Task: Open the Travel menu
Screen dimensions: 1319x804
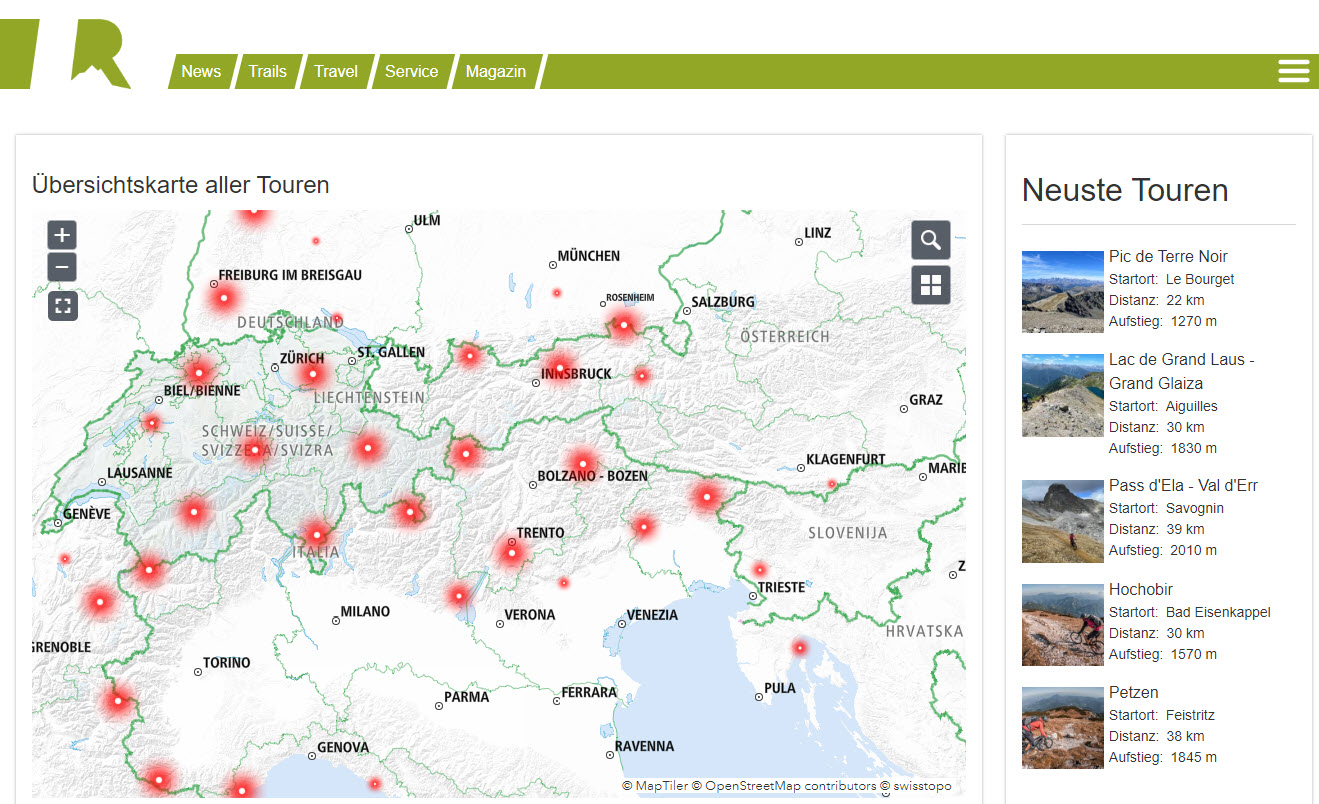Action: pos(336,72)
